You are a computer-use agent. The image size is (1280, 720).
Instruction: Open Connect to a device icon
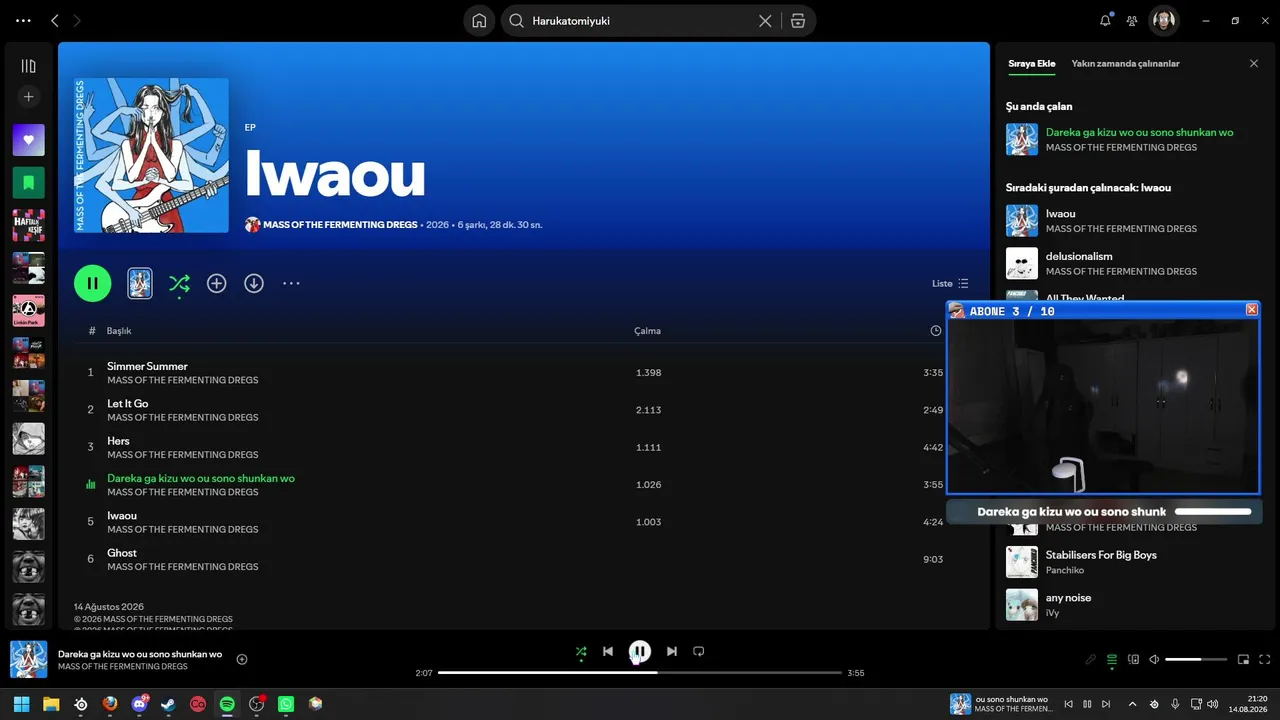[x=1133, y=659]
